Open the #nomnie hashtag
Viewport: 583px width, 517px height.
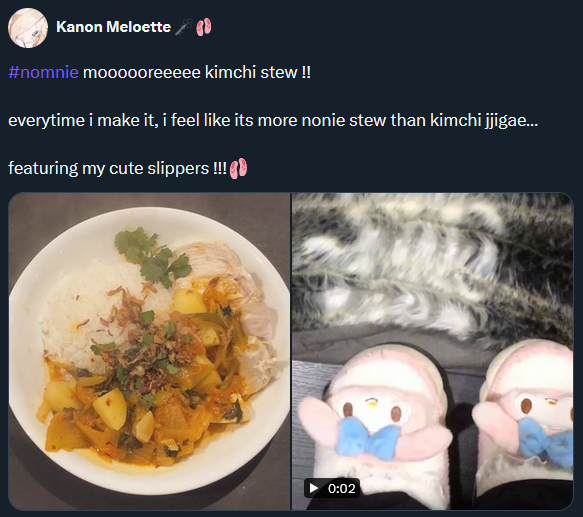point(43,72)
